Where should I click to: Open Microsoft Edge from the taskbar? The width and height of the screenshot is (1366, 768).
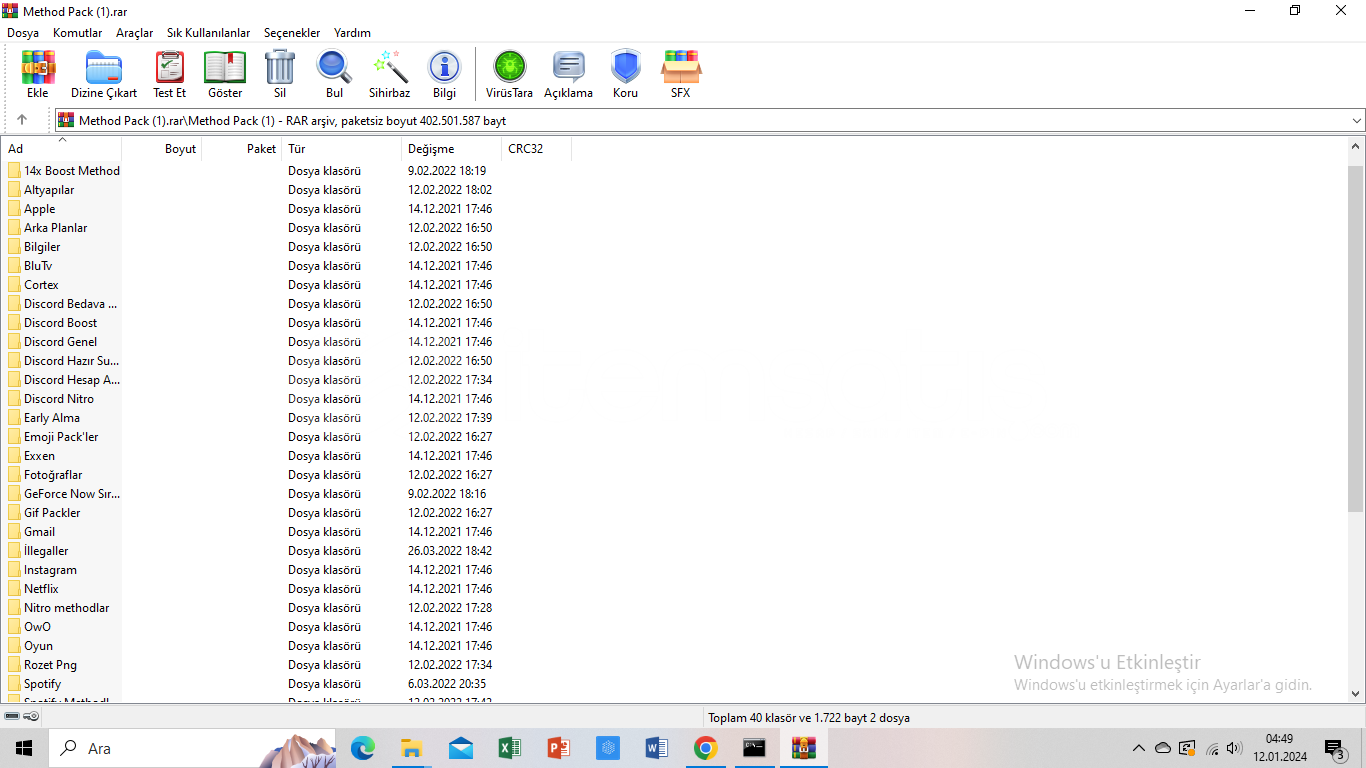pos(362,748)
